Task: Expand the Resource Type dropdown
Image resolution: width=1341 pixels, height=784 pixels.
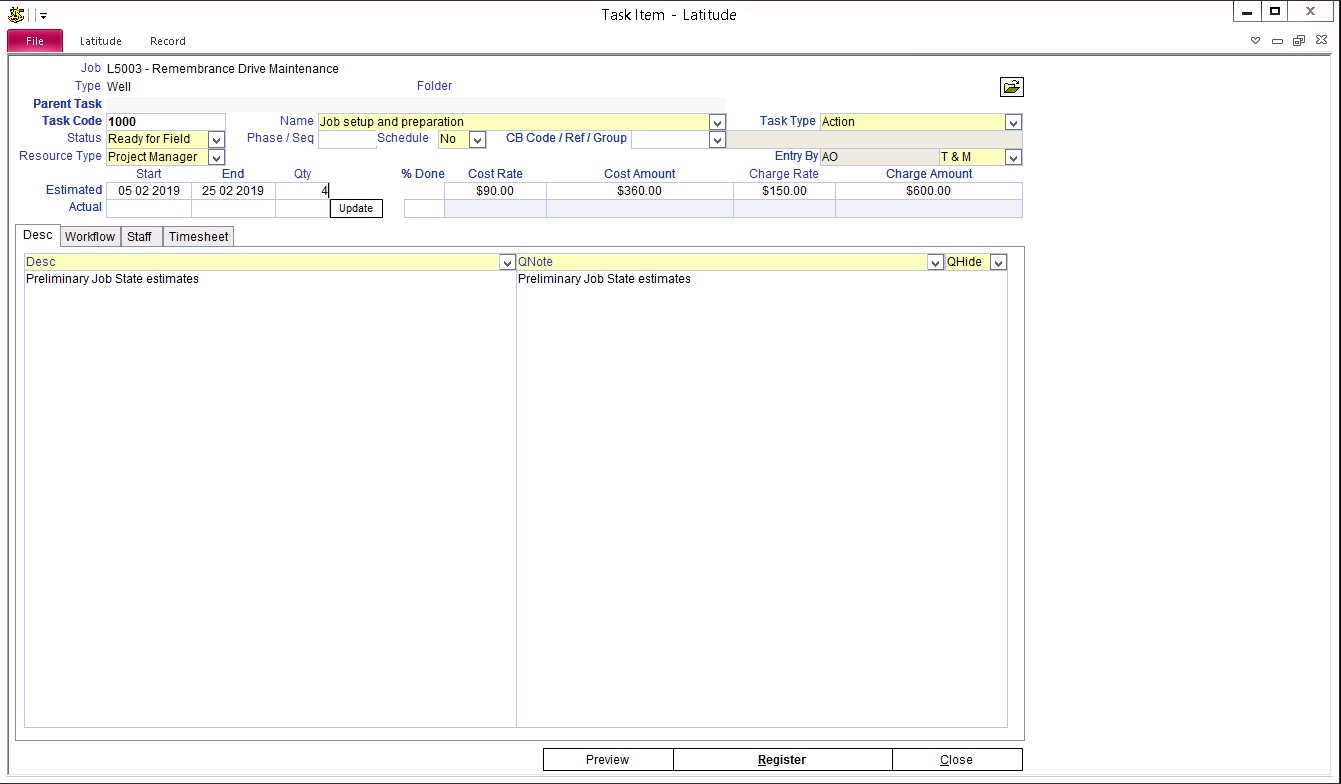Action: (x=216, y=157)
